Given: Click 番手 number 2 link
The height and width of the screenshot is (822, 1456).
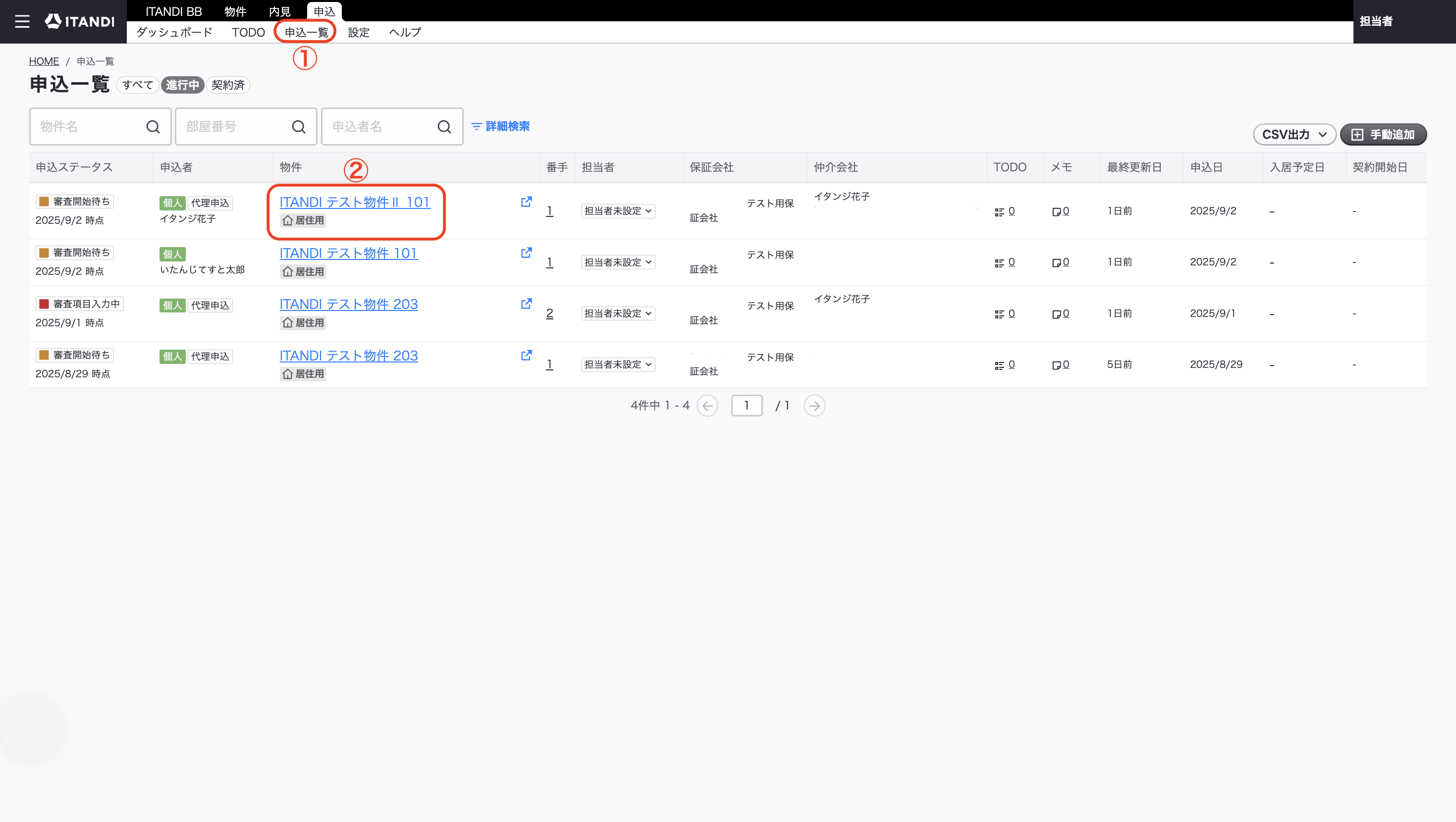Looking at the screenshot, I should [549, 313].
